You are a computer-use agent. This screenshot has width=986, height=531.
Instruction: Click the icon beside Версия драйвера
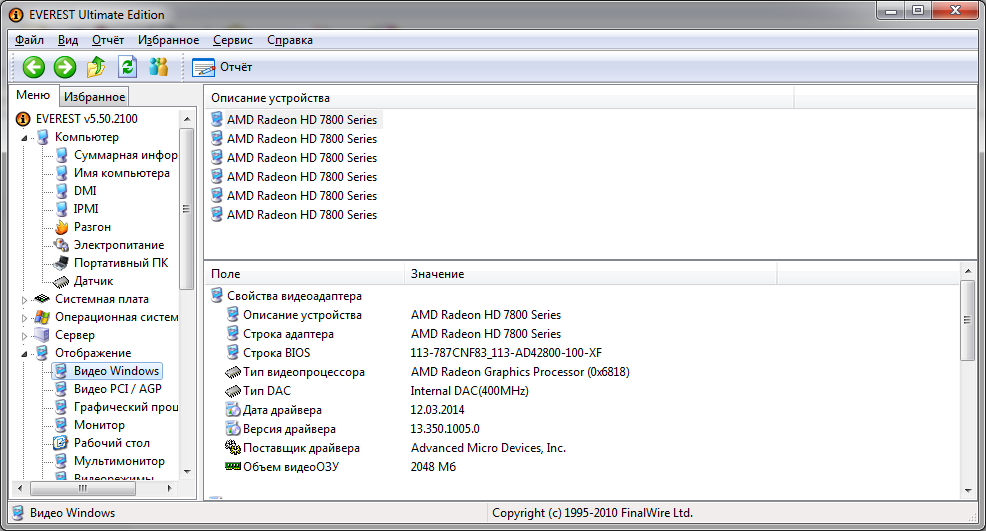tap(233, 428)
